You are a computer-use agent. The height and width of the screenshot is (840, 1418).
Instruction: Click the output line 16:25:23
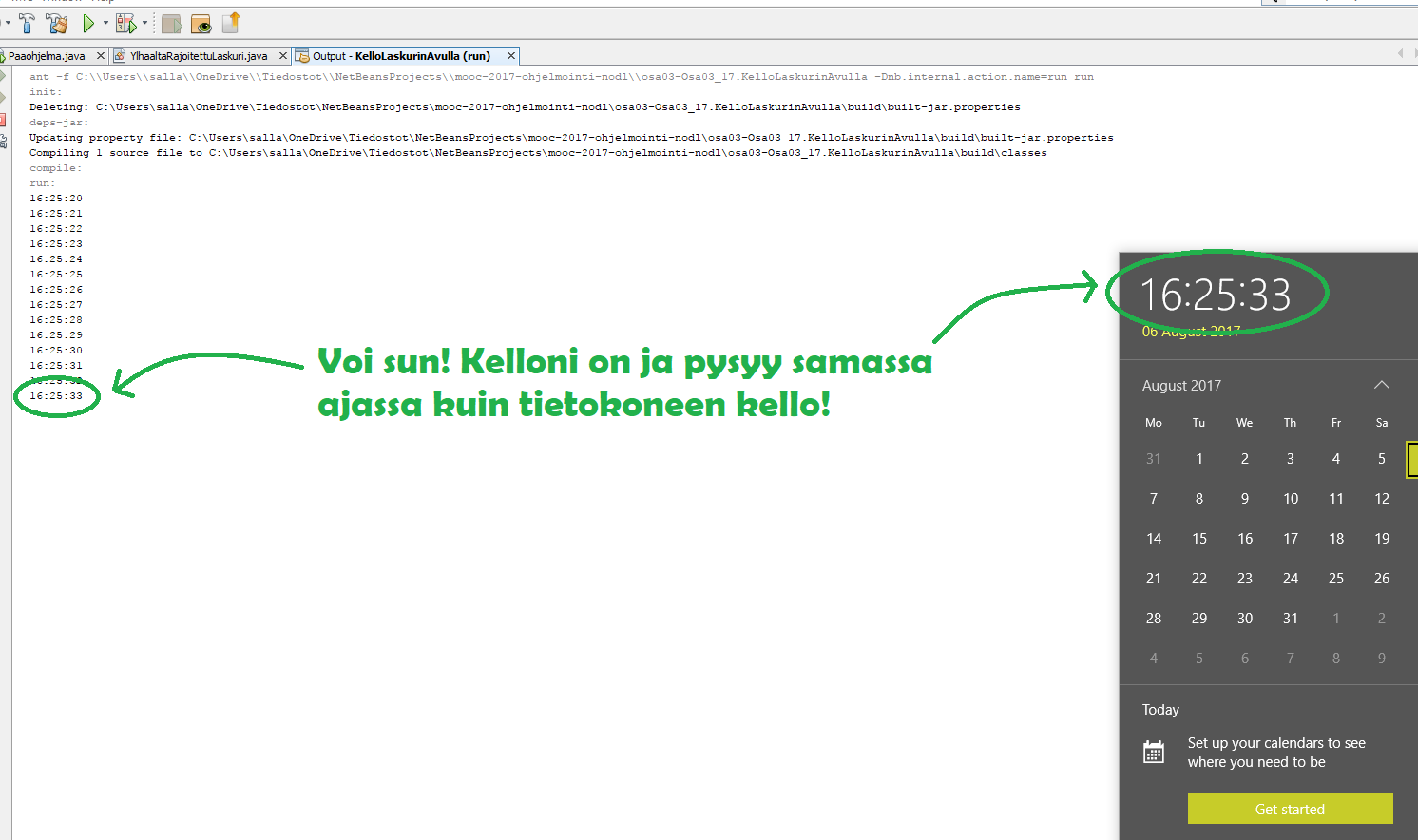click(56, 244)
